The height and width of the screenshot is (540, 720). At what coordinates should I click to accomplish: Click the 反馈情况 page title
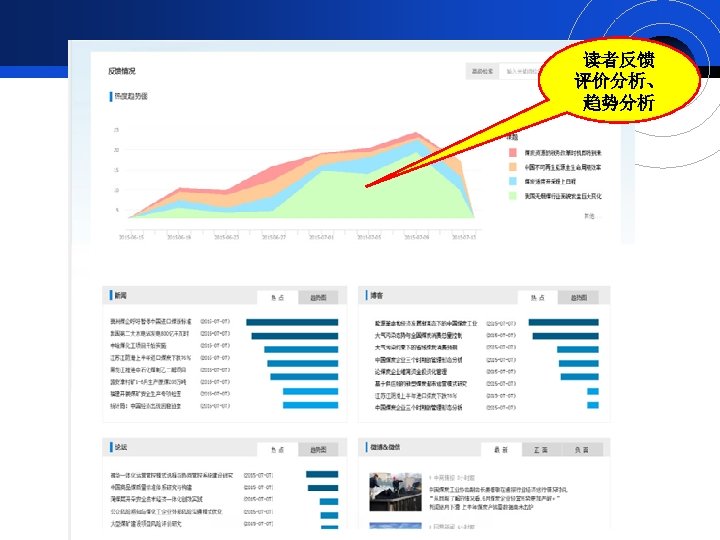(122, 71)
